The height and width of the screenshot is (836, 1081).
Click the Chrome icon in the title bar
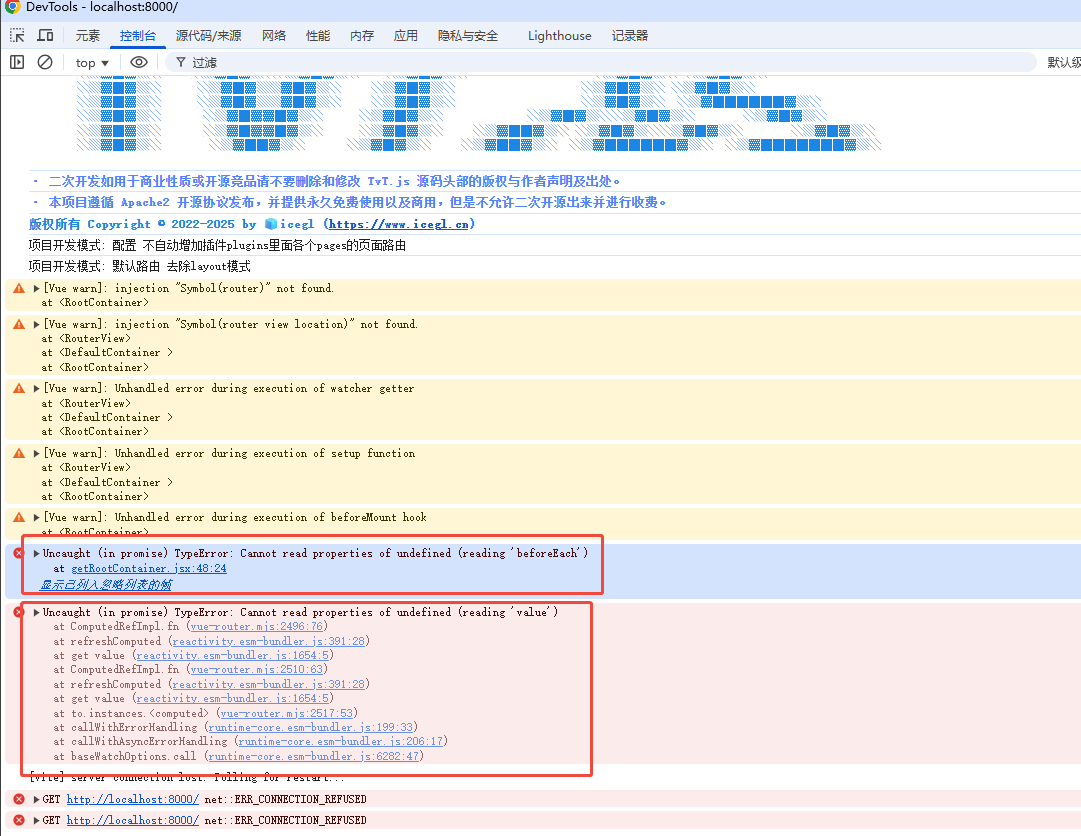[x=12, y=7]
